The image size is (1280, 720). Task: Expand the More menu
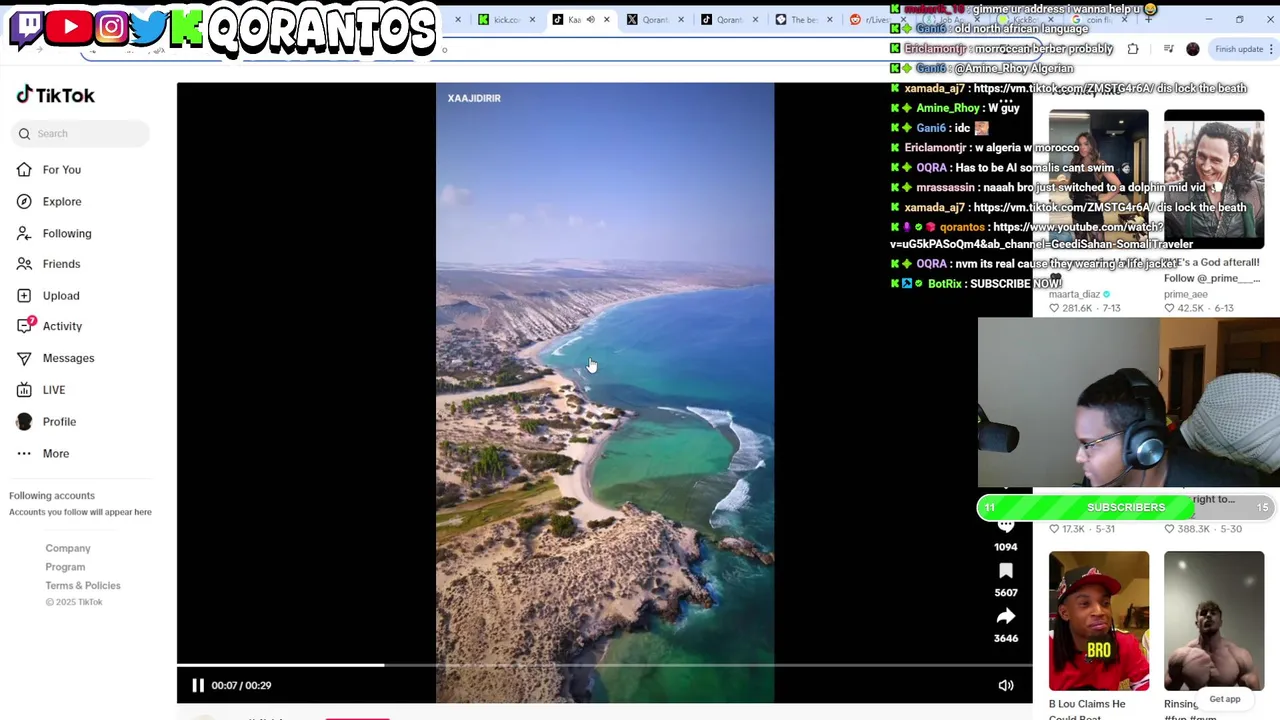pyautogui.click(x=56, y=454)
